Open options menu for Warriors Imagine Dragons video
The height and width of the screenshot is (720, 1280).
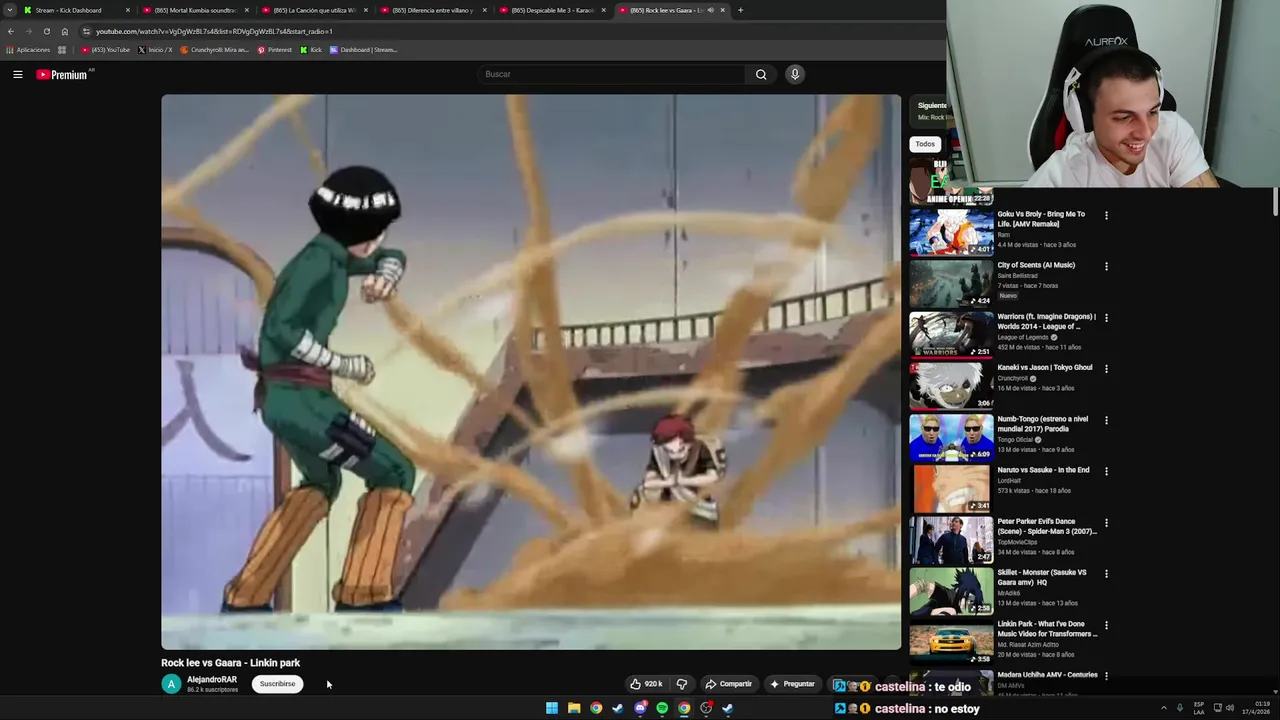[x=1106, y=318]
